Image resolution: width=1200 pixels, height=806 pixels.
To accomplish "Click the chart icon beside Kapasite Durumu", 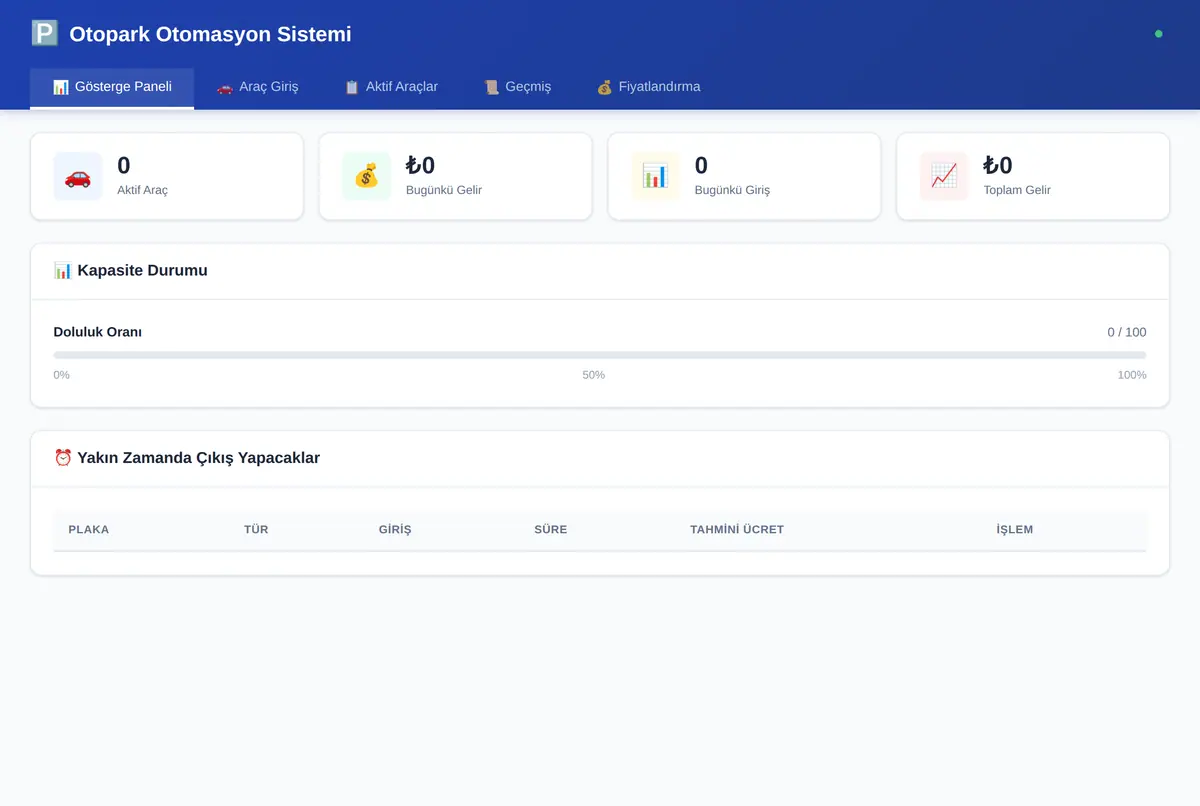I will point(63,271).
